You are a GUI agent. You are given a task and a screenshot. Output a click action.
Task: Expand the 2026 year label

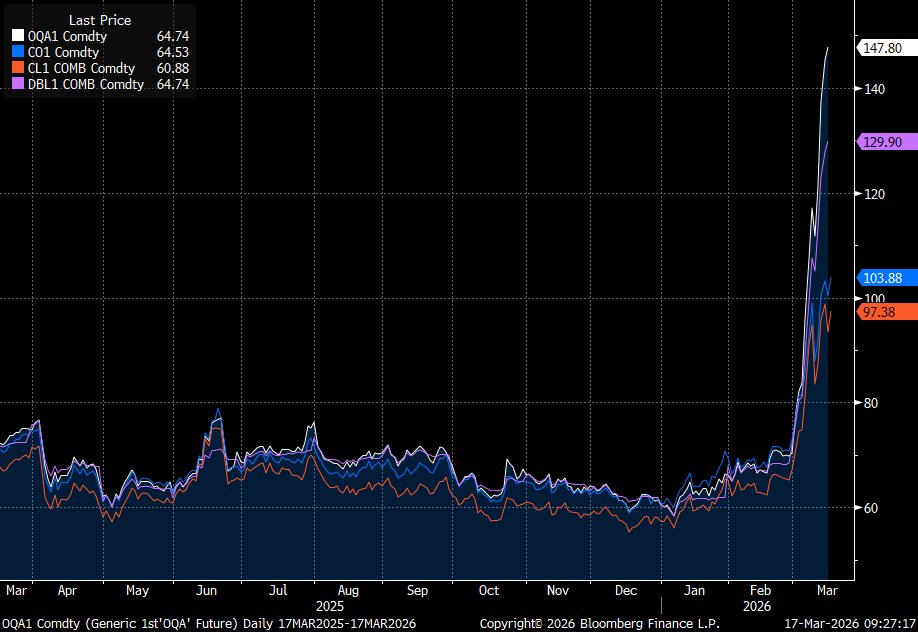point(759,606)
